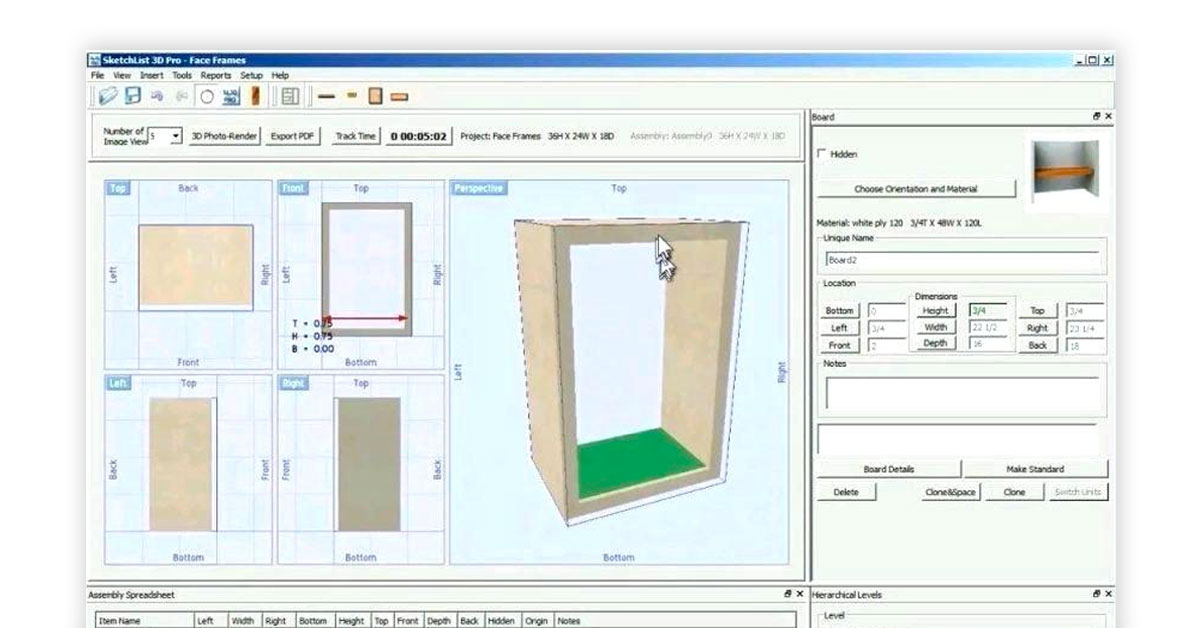Viewport: 1200px width, 628px height.
Task: Click the Board2 unique name field
Action: coord(962,257)
